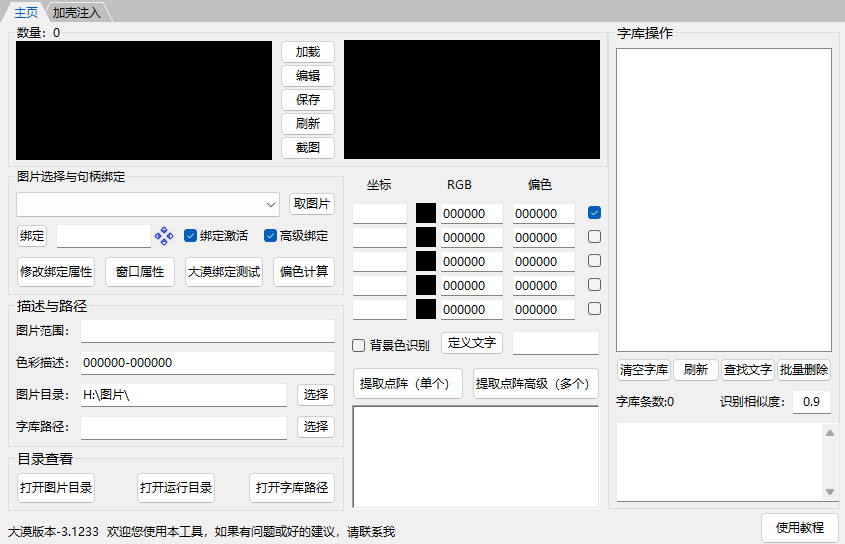Click the dot-matrix output text area
Viewport: 845px width, 544px height.
click(475, 457)
